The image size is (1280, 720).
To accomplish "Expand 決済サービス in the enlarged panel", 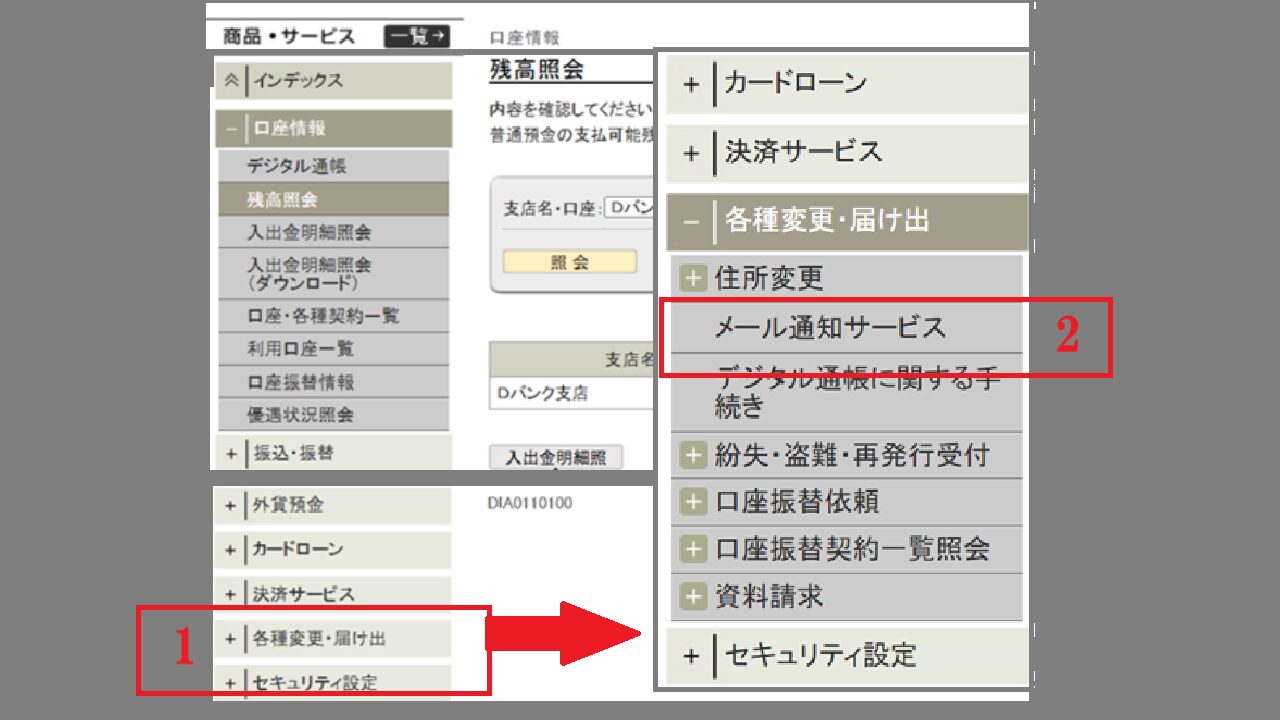I will pos(847,153).
